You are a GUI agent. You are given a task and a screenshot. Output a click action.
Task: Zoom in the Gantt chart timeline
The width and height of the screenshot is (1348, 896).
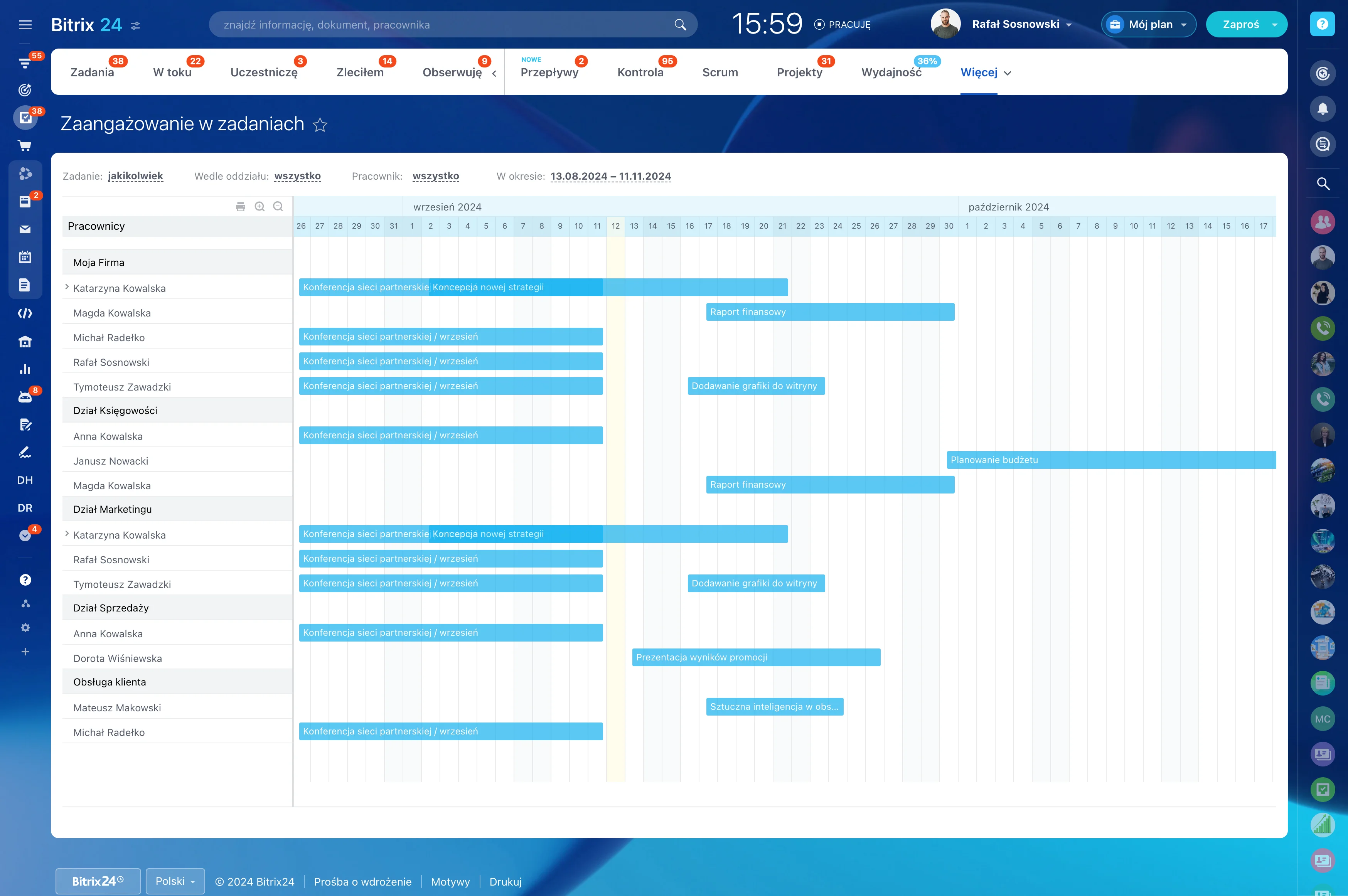259,206
